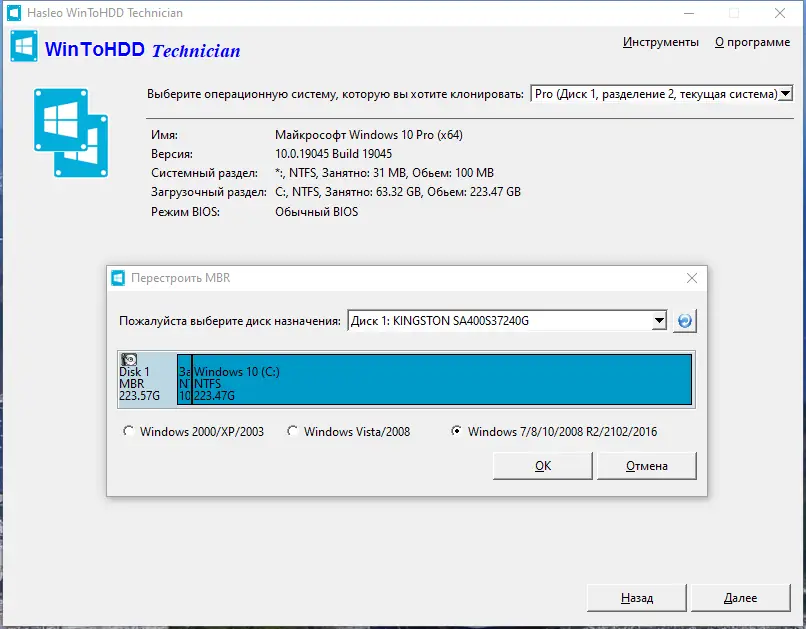This screenshot has width=806, height=629.
Task: Close the WinToHDD main window
Action: coord(780,13)
